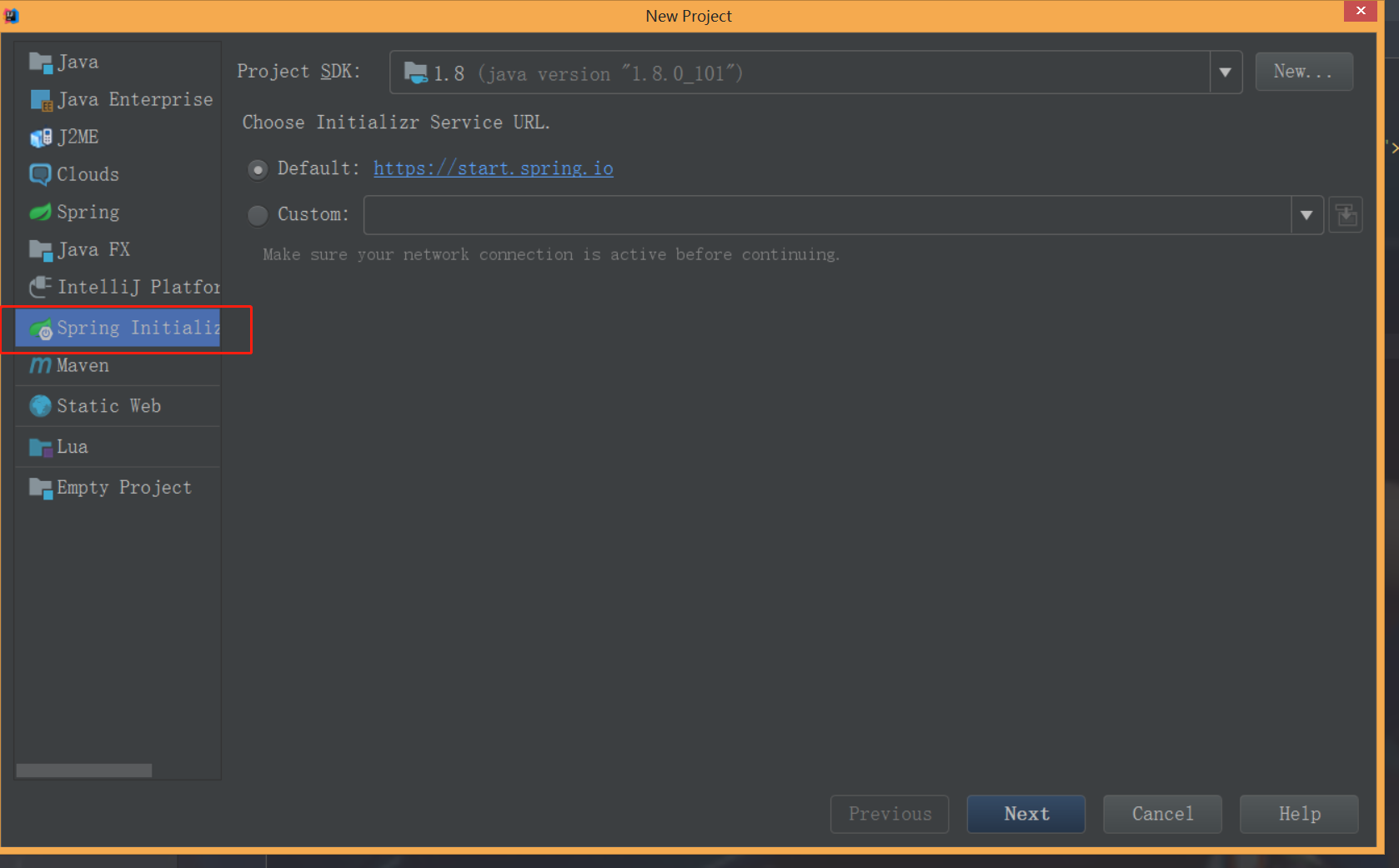The height and width of the screenshot is (868, 1399).
Task: Click the New... SDK button
Action: 1304,72
